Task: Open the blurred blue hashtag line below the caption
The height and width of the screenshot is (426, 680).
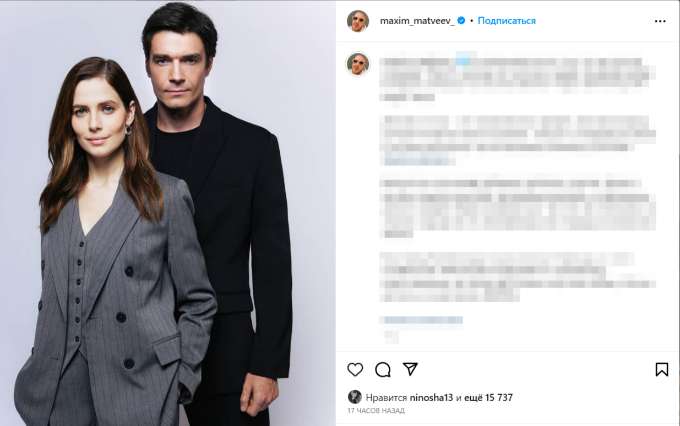Action: pos(422,320)
